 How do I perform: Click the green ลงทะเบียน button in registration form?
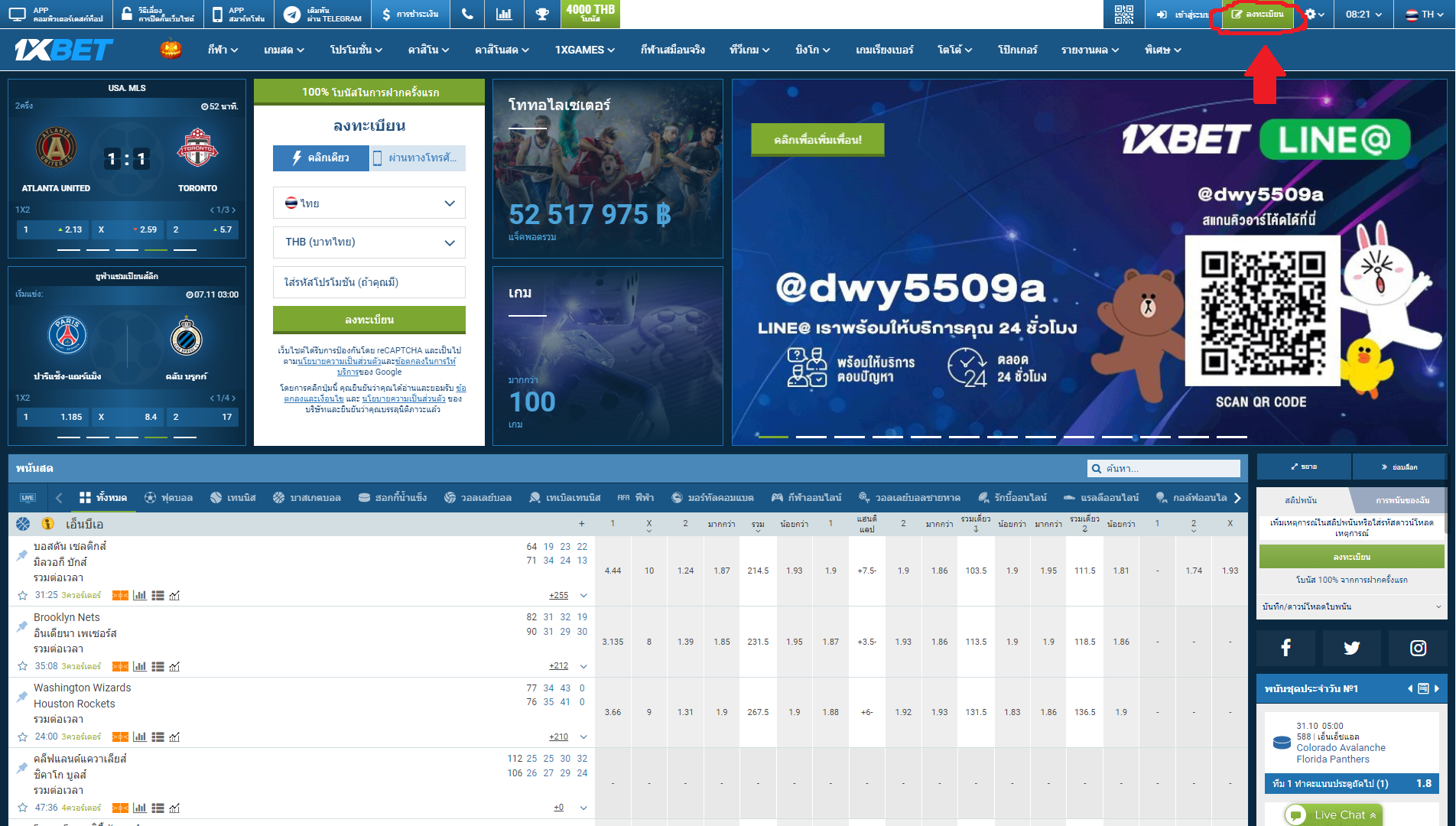click(x=369, y=320)
